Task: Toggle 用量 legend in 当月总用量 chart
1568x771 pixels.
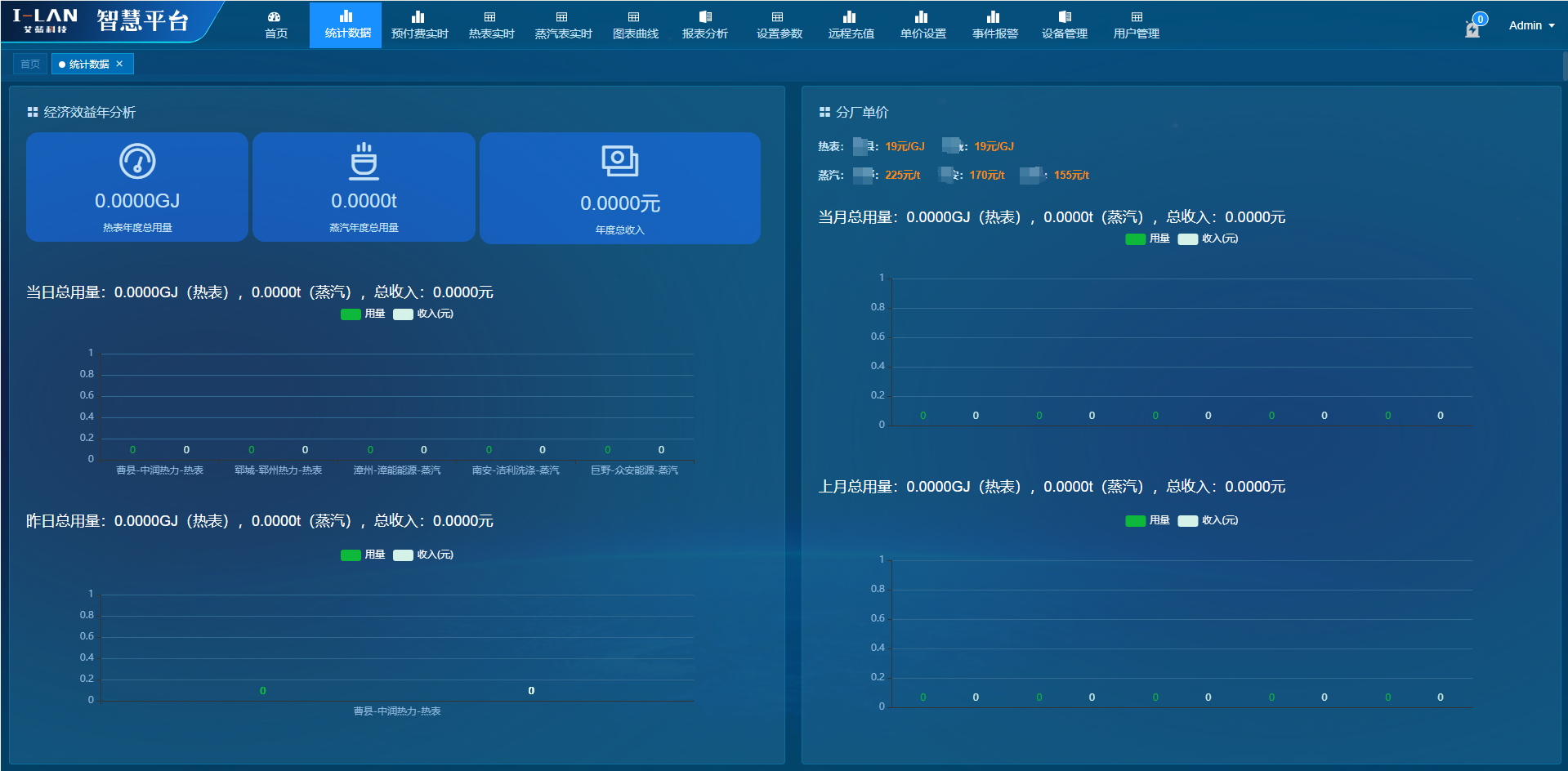Action: click(1147, 239)
